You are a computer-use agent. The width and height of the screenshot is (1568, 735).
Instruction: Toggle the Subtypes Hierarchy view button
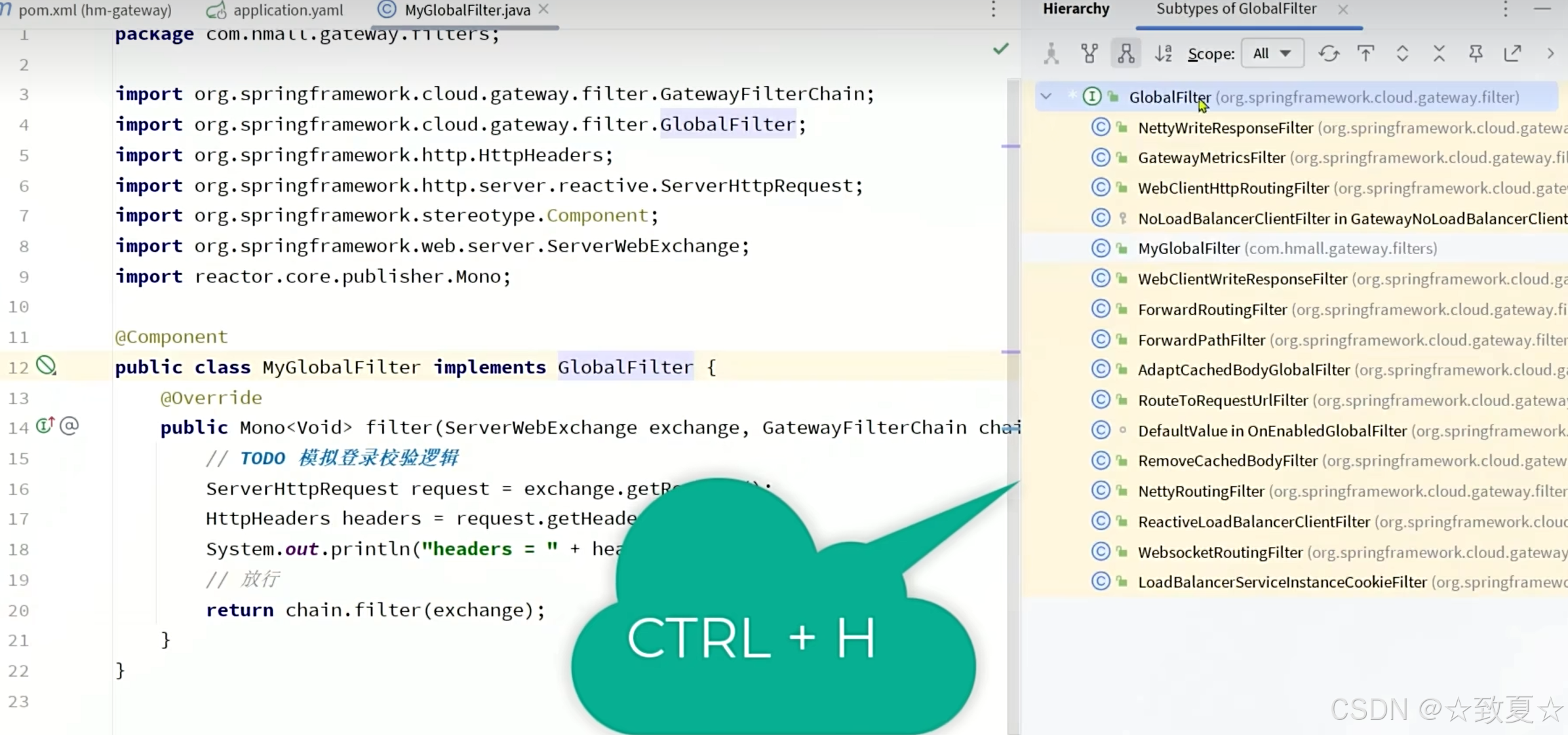tap(1126, 54)
